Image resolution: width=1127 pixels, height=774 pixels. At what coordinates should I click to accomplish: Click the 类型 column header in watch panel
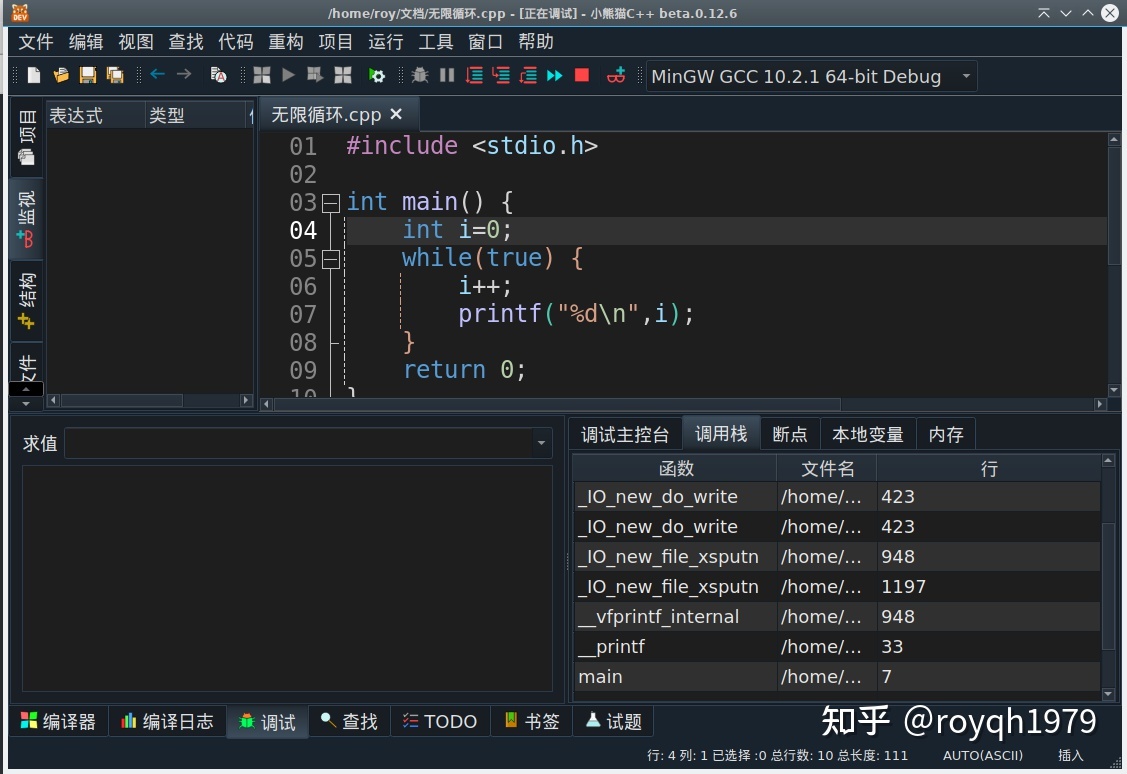click(196, 116)
